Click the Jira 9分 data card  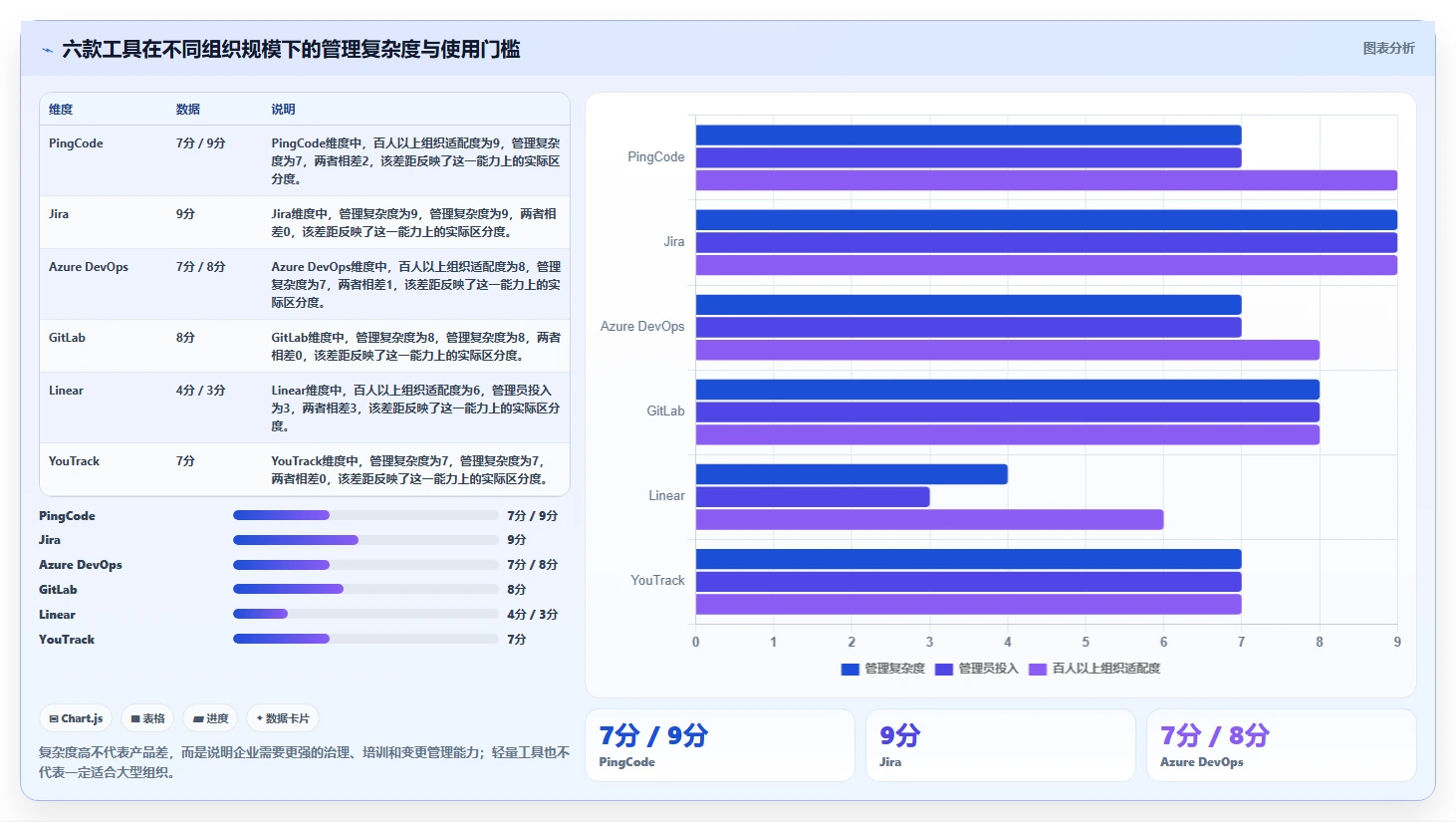point(1001,745)
